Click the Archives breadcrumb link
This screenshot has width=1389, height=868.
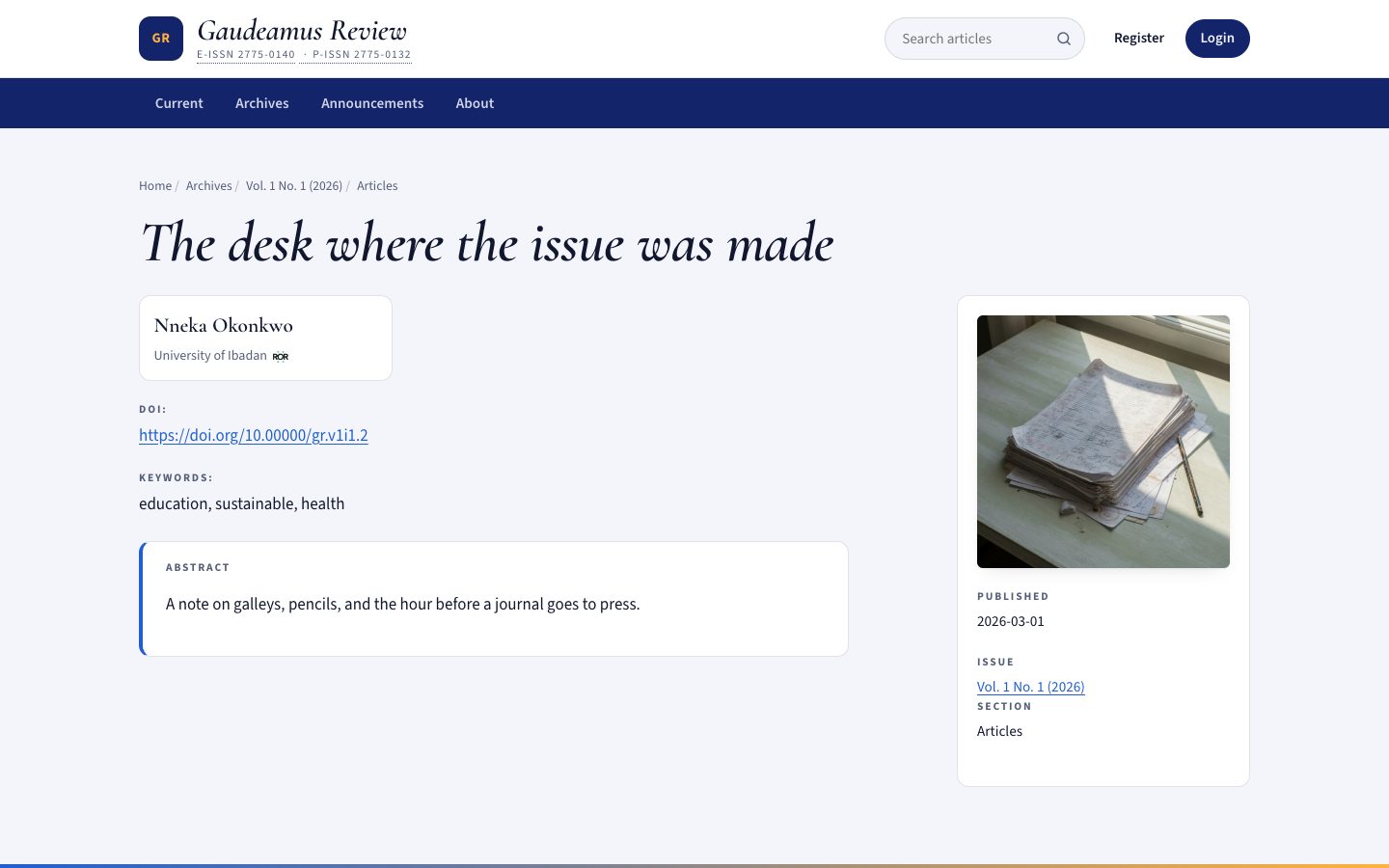pos(209,186)
